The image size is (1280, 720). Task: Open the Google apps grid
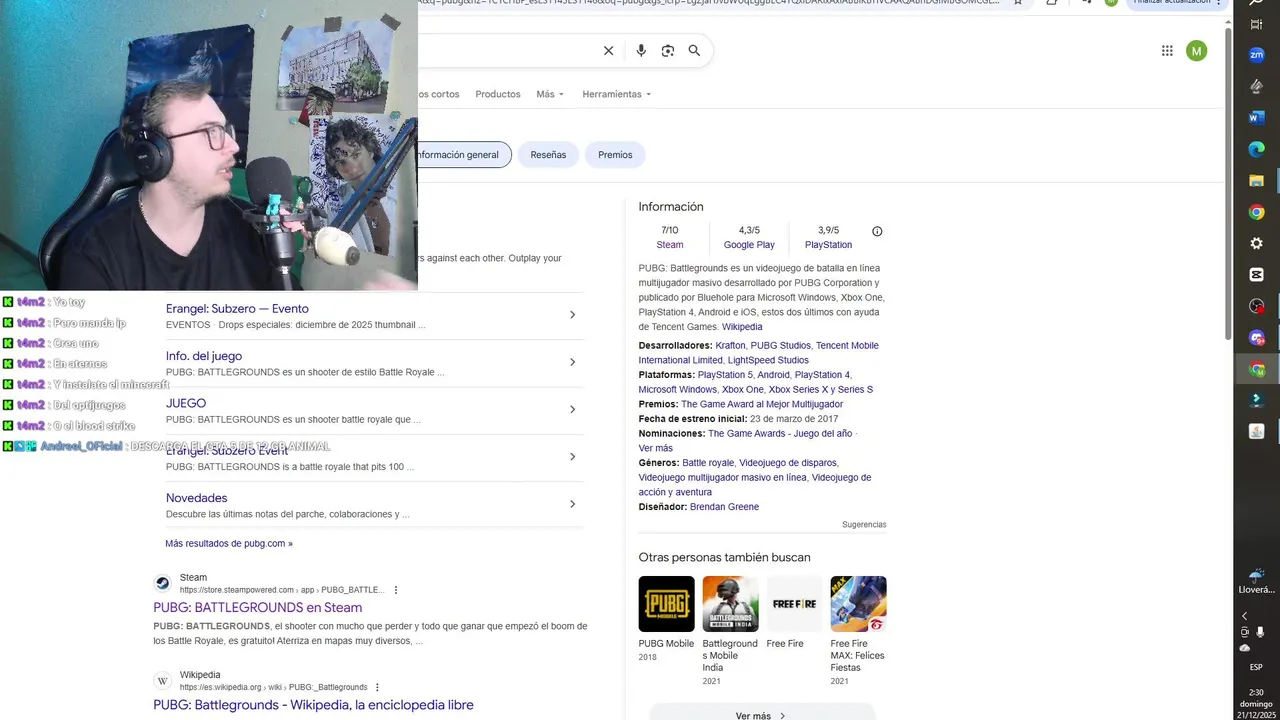tap(1167, 51)
